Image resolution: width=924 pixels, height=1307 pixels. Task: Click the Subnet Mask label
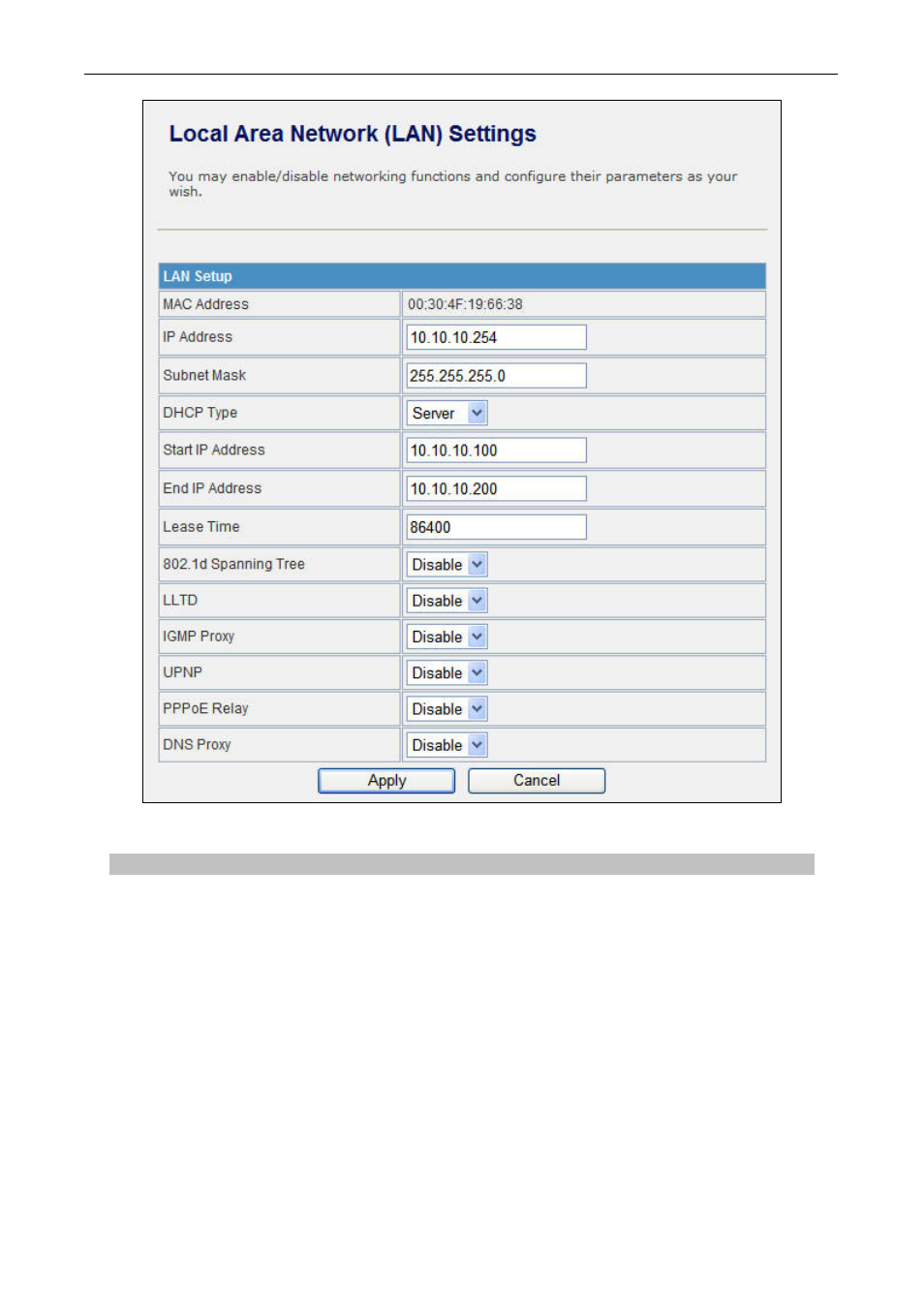[204, 375]
